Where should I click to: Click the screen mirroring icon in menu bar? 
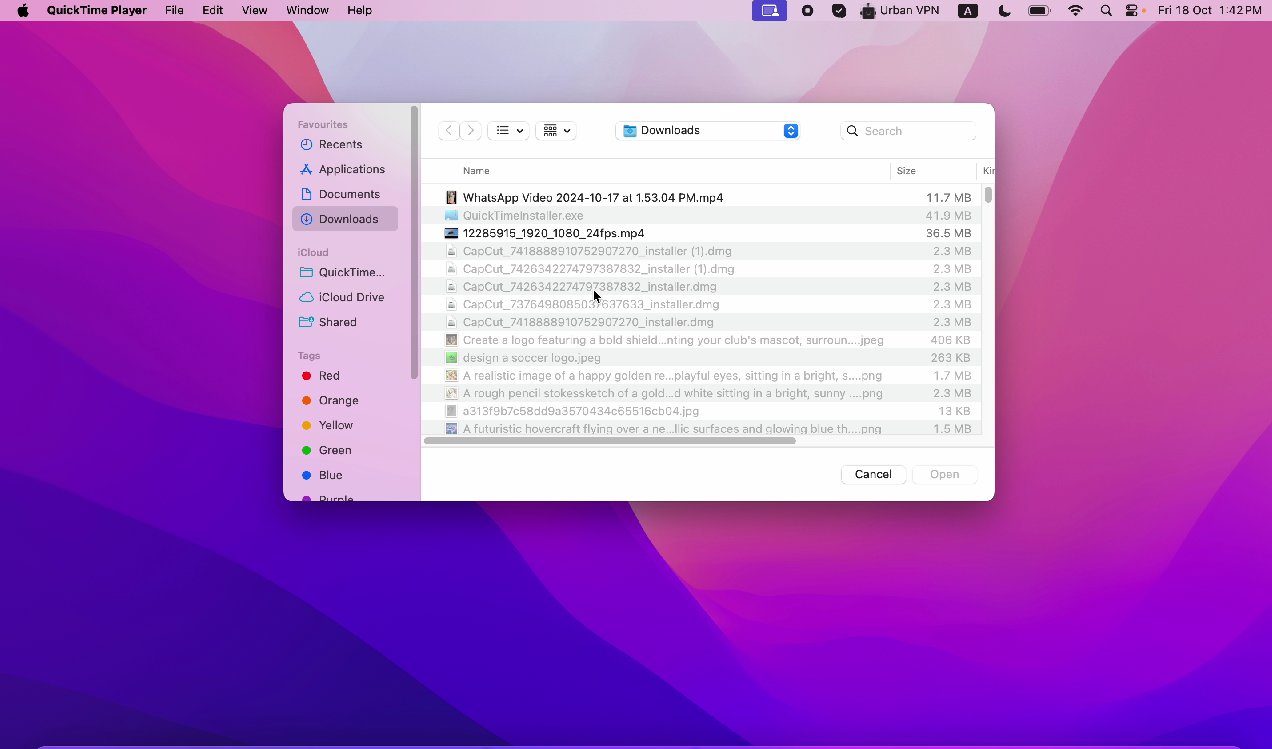click(770, 10)
